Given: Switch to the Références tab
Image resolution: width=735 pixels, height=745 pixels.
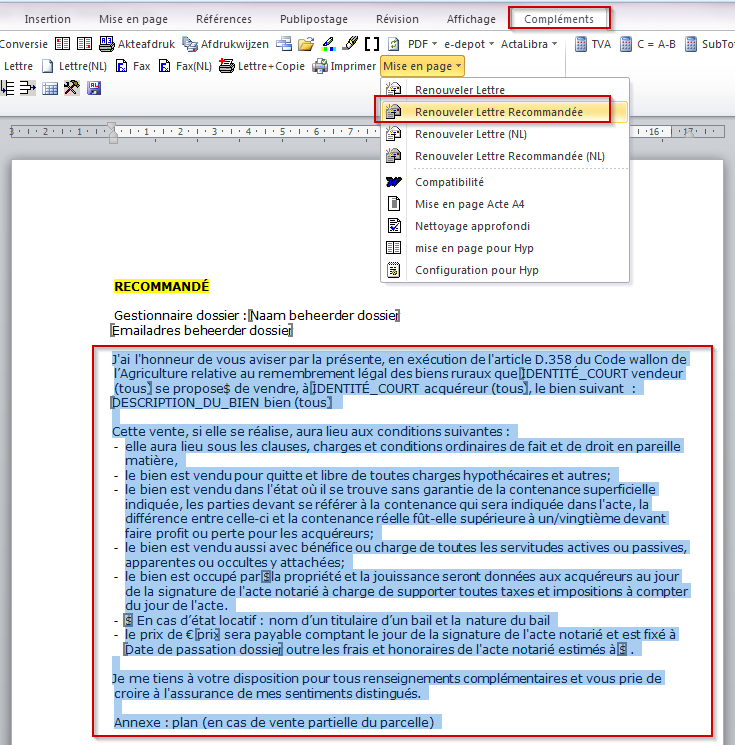Looking at the screenshot, I should 224,19.
